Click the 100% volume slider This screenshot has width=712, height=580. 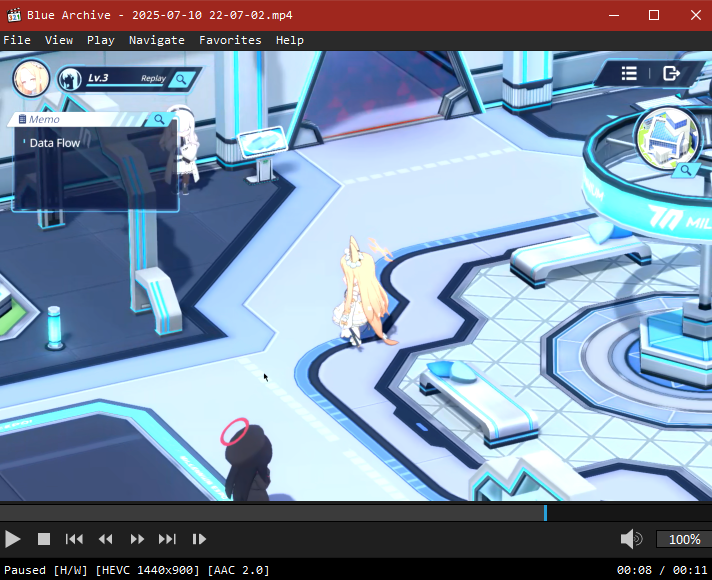point(684,539)
